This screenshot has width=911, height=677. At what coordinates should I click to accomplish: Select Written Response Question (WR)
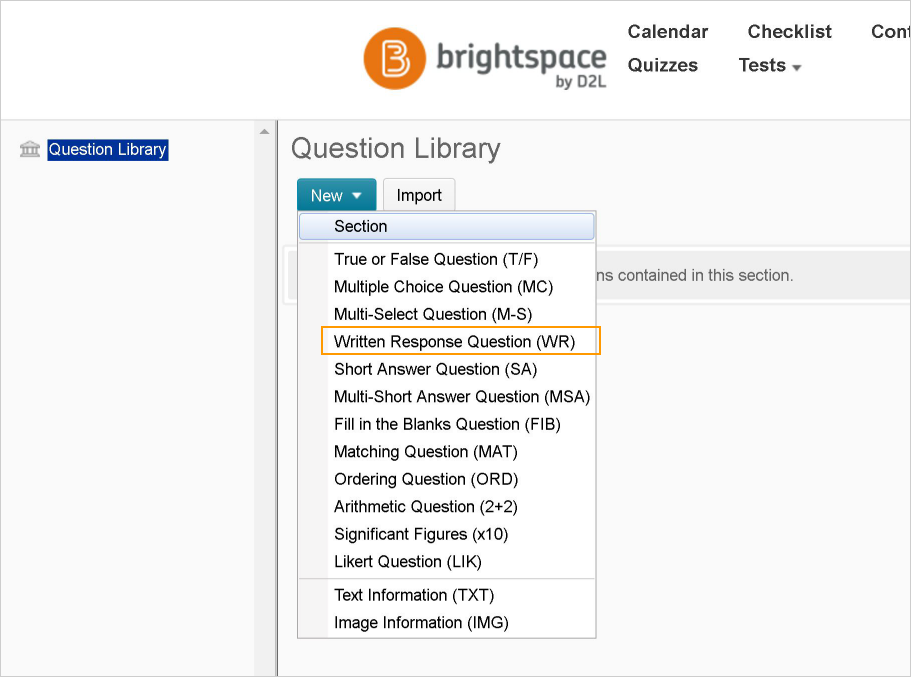click(454, 342)
